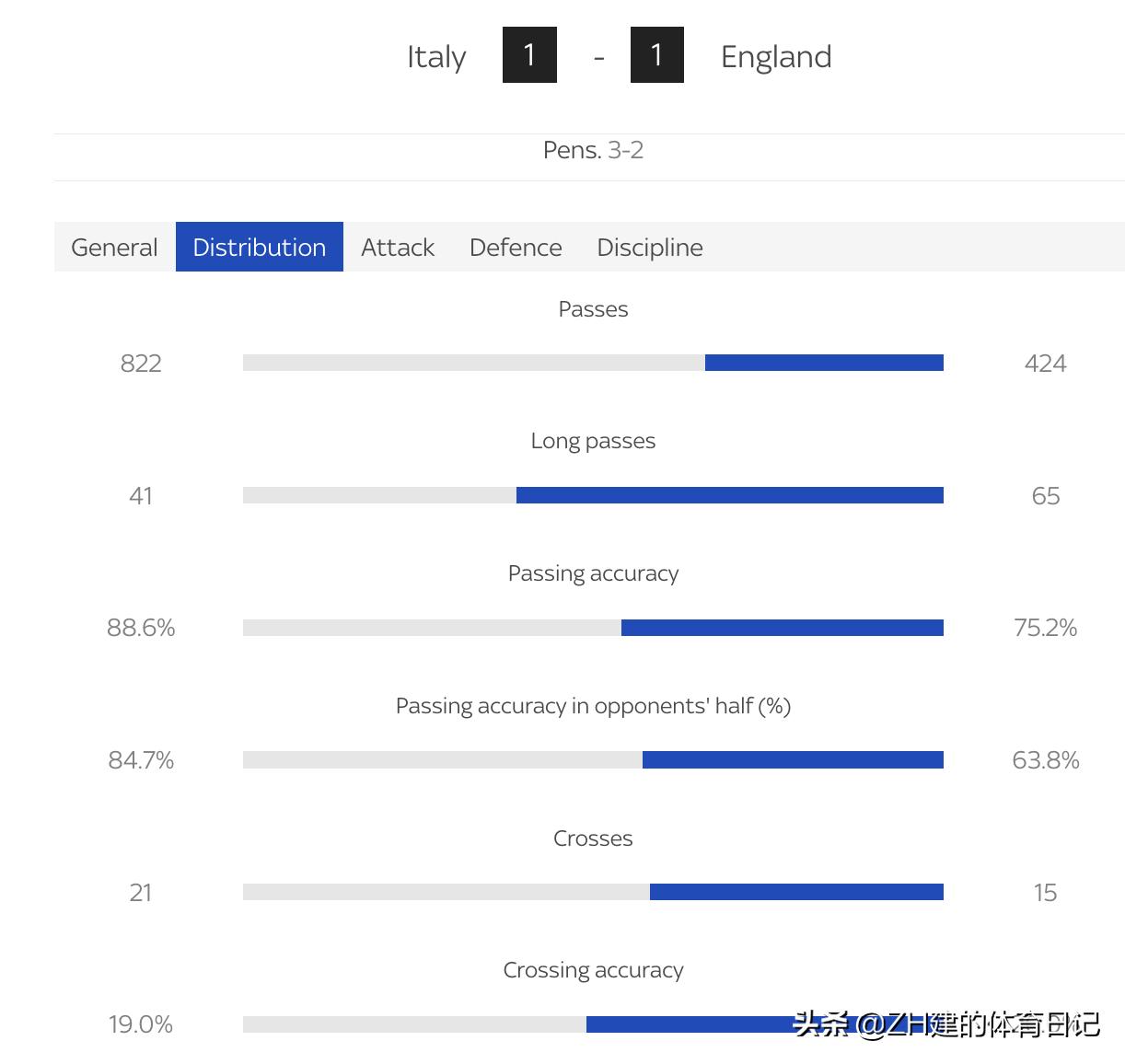1125x1064 pixels.
Task: Click England's score box
Action: click(x=656, y=55)
